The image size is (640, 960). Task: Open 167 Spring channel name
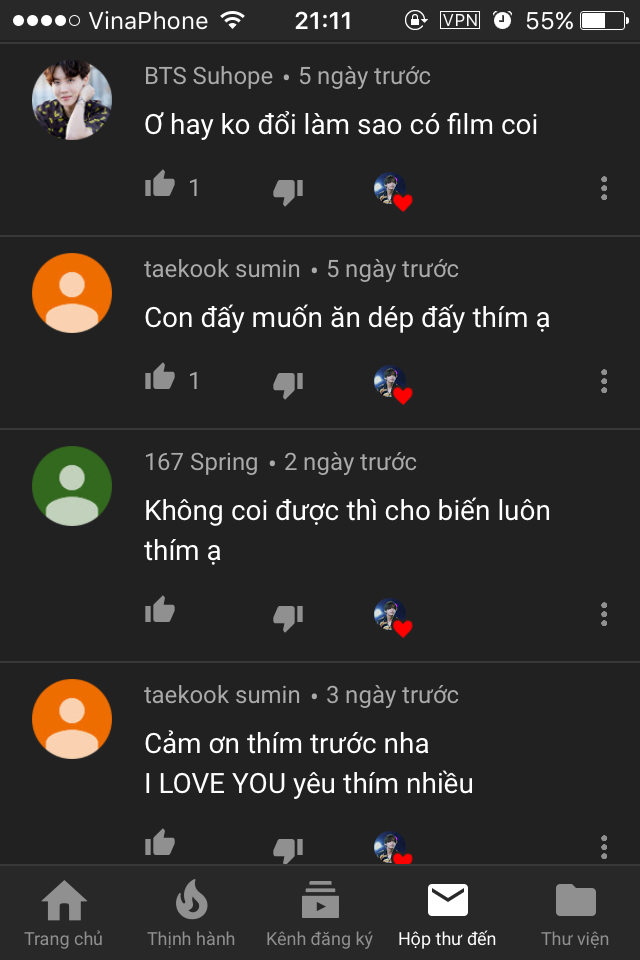(201, 462)
